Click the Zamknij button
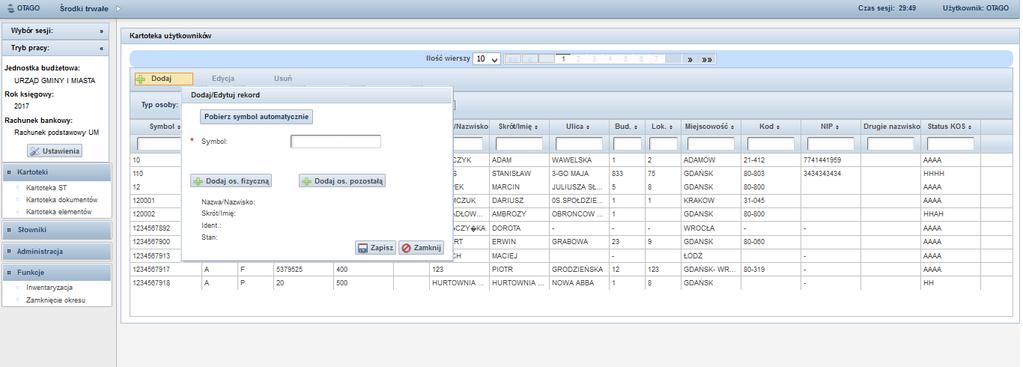This screenshot has width=1023, height=367. click(421, 248)
